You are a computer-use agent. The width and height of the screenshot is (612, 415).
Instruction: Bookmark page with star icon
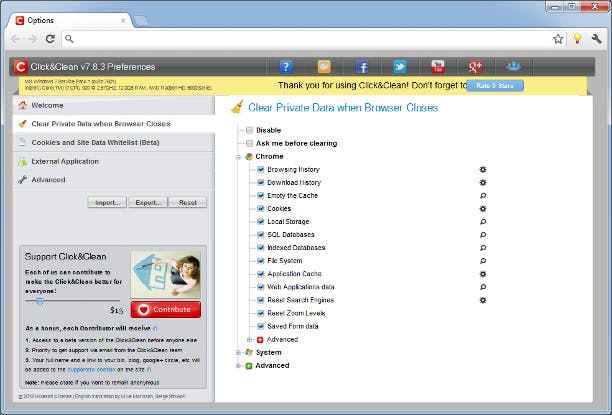pyautogui.click(x=558, y=39)
